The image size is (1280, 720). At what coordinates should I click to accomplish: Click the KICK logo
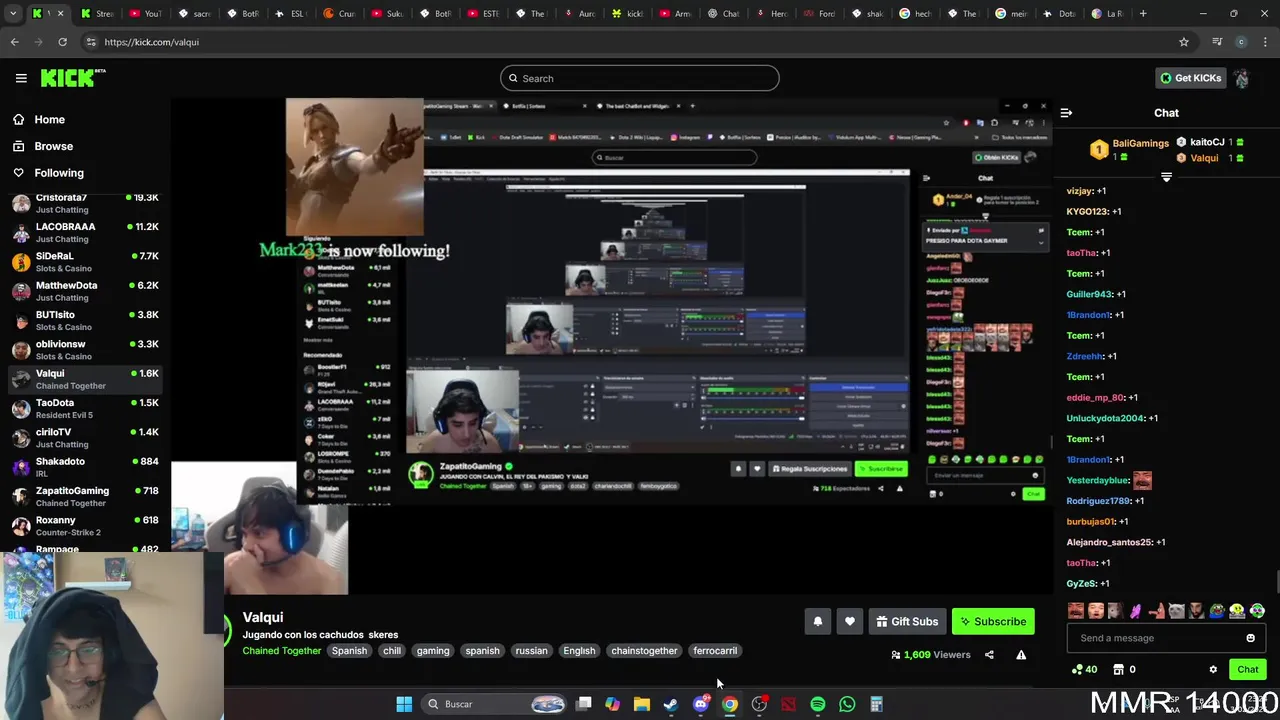(73, 78)
